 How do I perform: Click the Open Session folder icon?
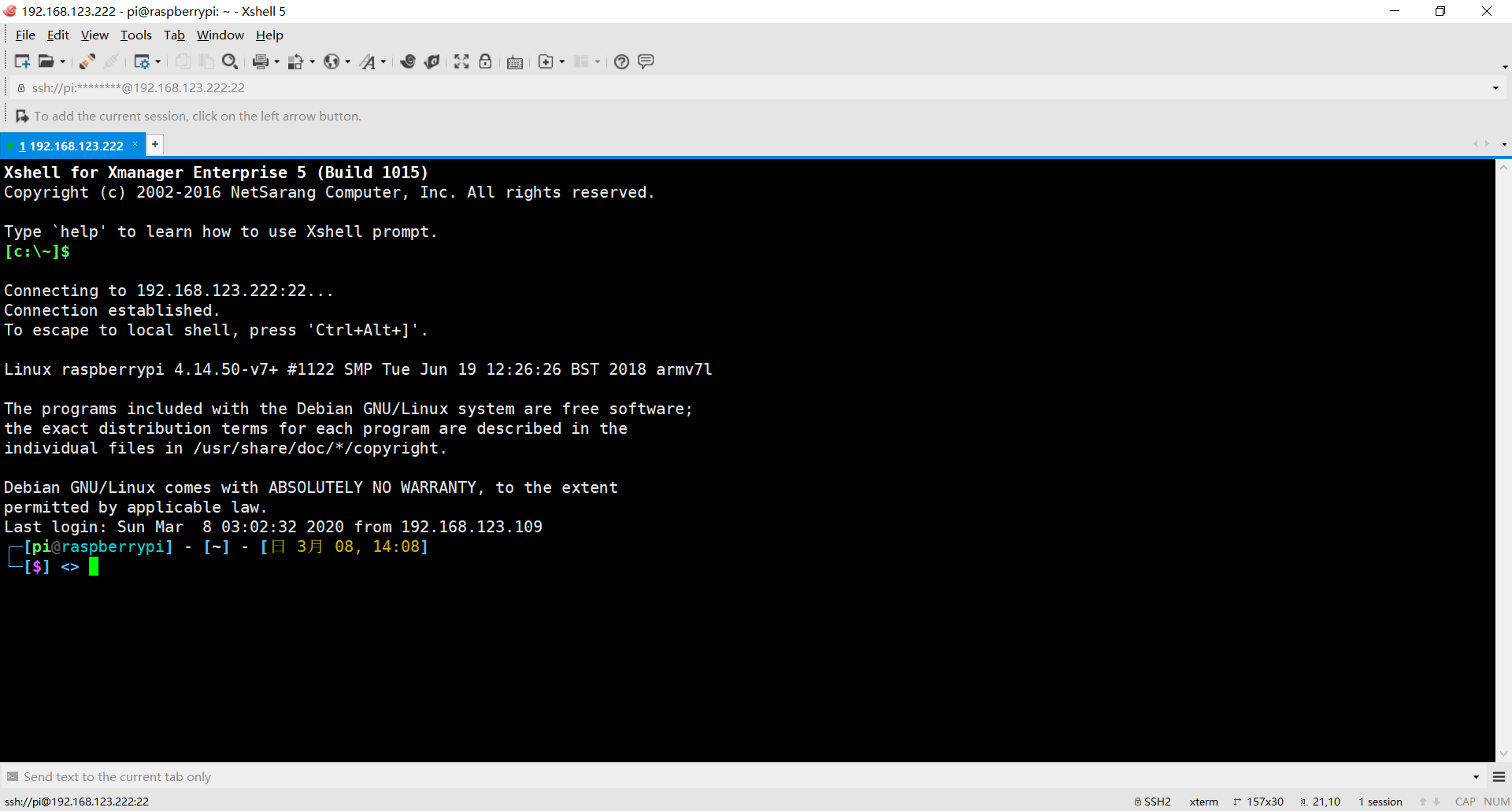46,61
